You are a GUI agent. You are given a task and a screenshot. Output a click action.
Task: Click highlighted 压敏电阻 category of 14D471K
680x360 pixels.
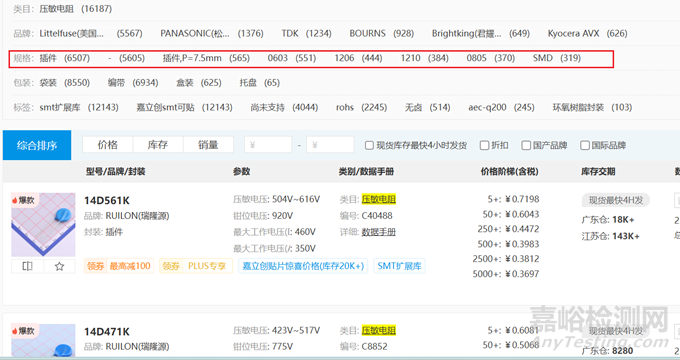(x=379, y=331)
